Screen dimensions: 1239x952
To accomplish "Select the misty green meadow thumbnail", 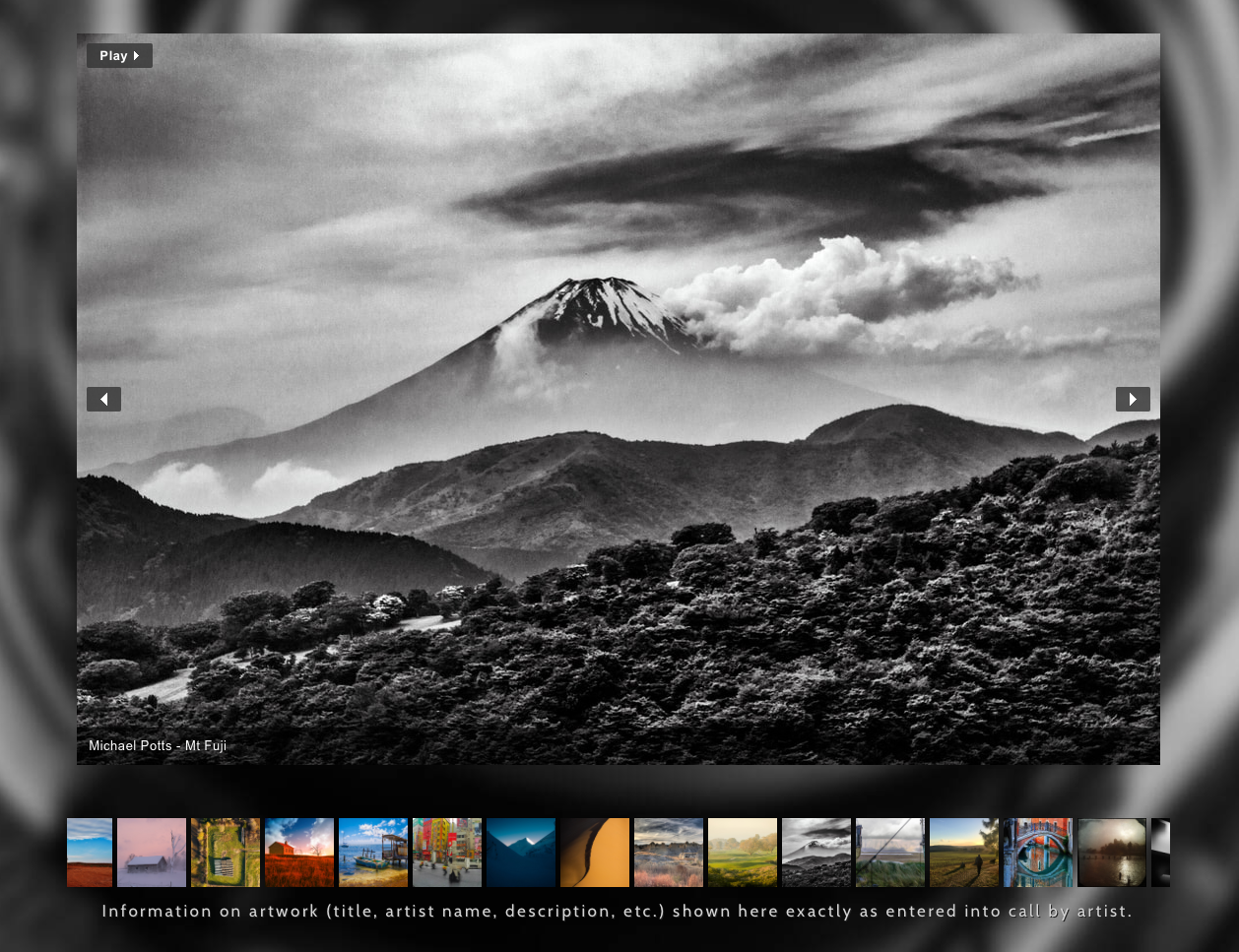I will (x=742, y=852).
